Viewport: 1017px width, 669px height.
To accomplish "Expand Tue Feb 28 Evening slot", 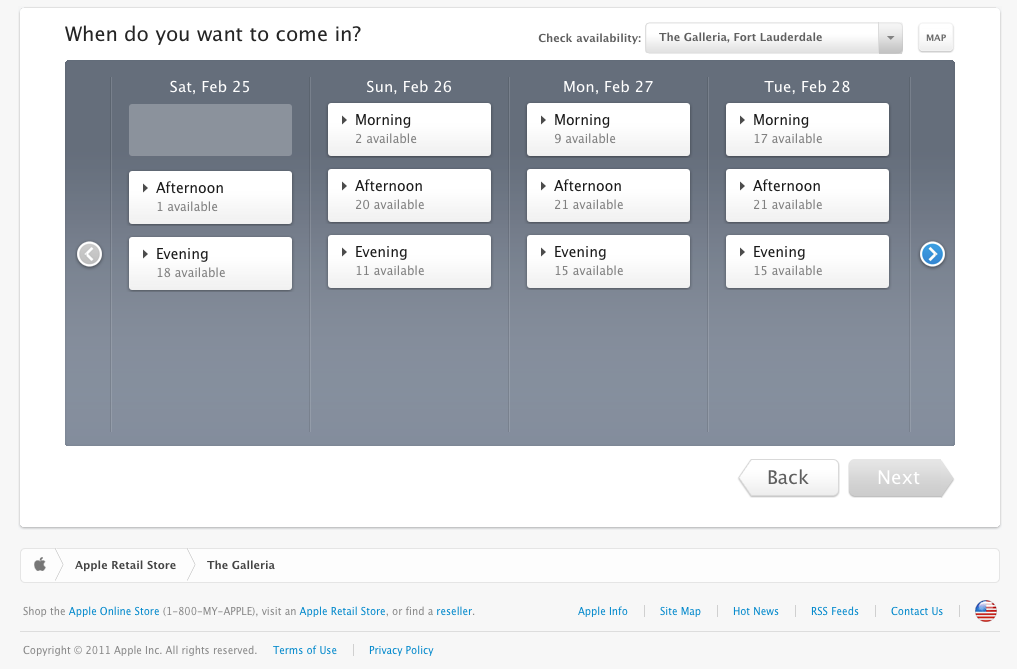I will pyautogui.click(x=808, y=262).
